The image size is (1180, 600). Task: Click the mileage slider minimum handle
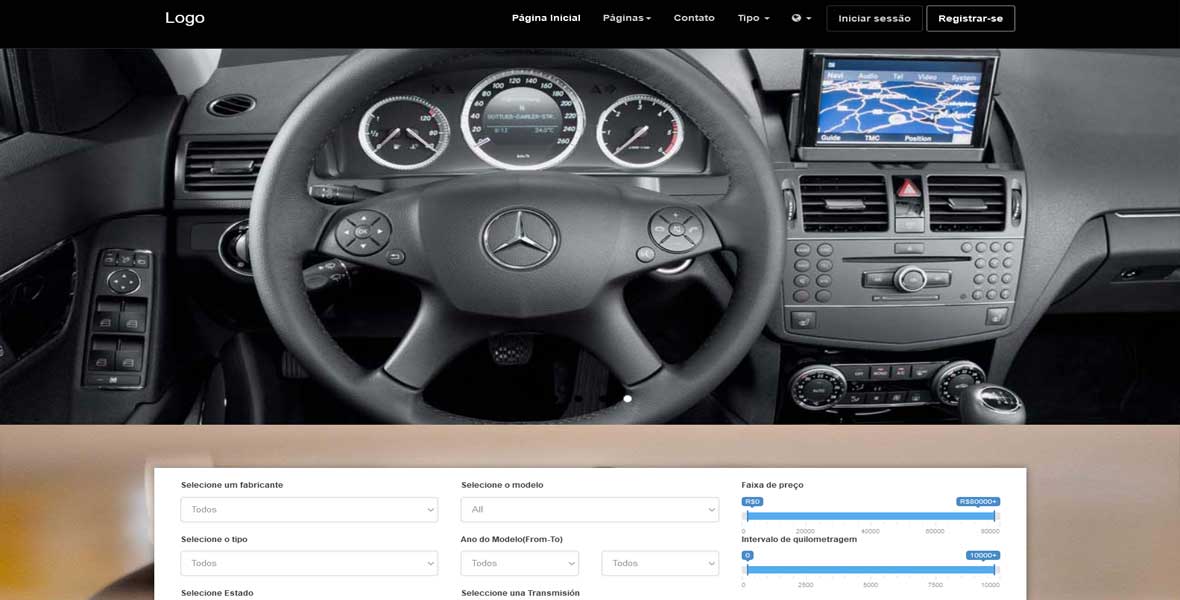[x=747, y=570]
